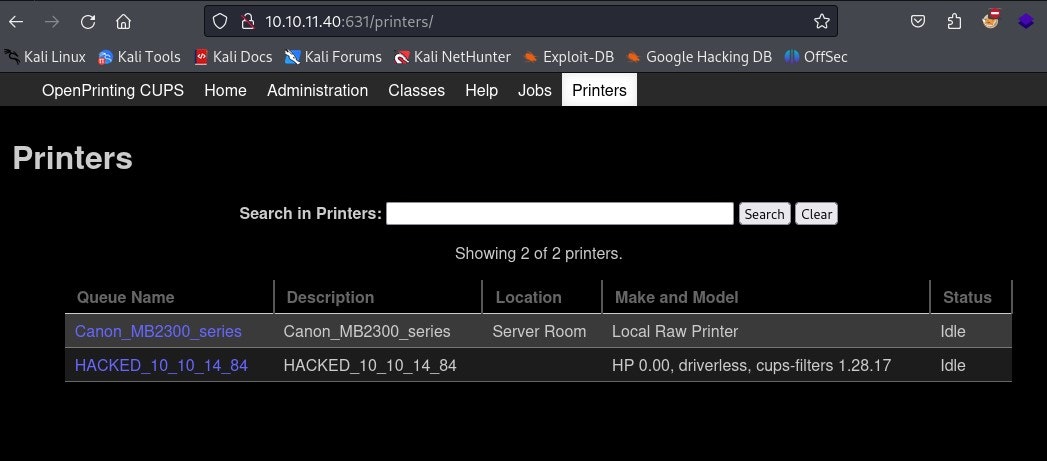
Task: Open the Help nav tab
Action: pos(481,90)
